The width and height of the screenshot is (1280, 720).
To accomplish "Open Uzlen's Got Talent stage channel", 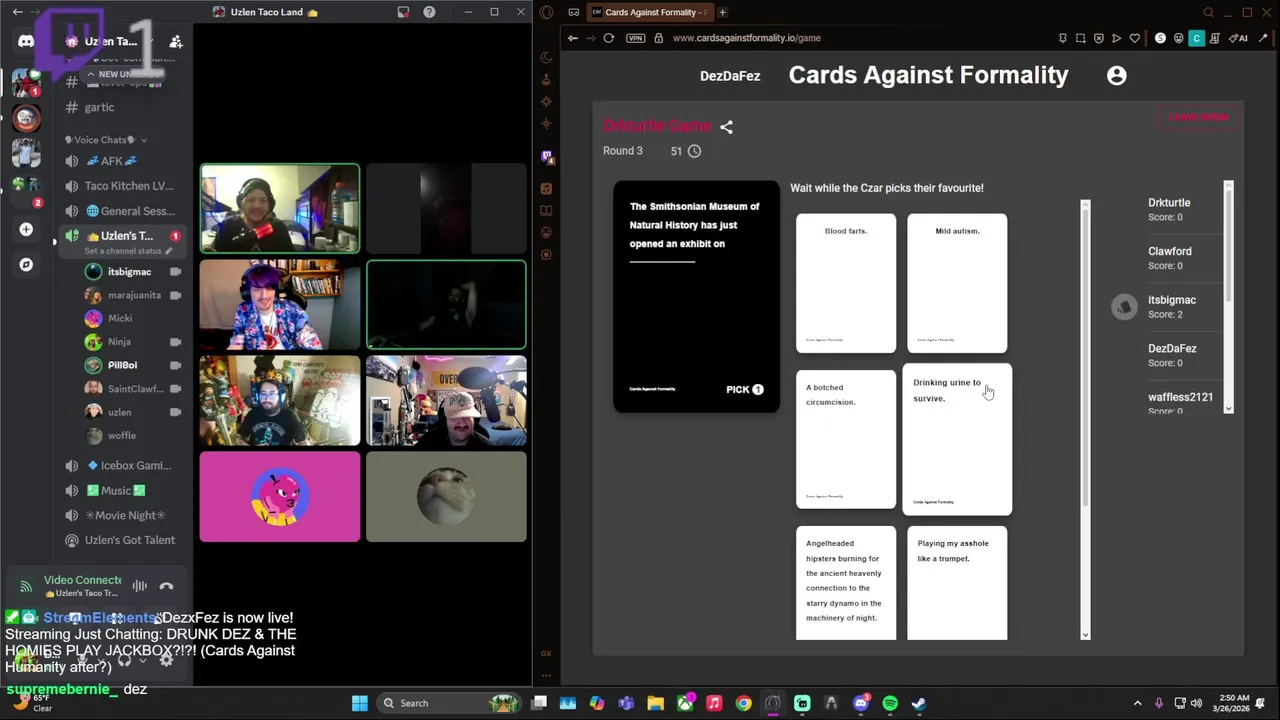I will pyautogui.click(x=122, y=540).
